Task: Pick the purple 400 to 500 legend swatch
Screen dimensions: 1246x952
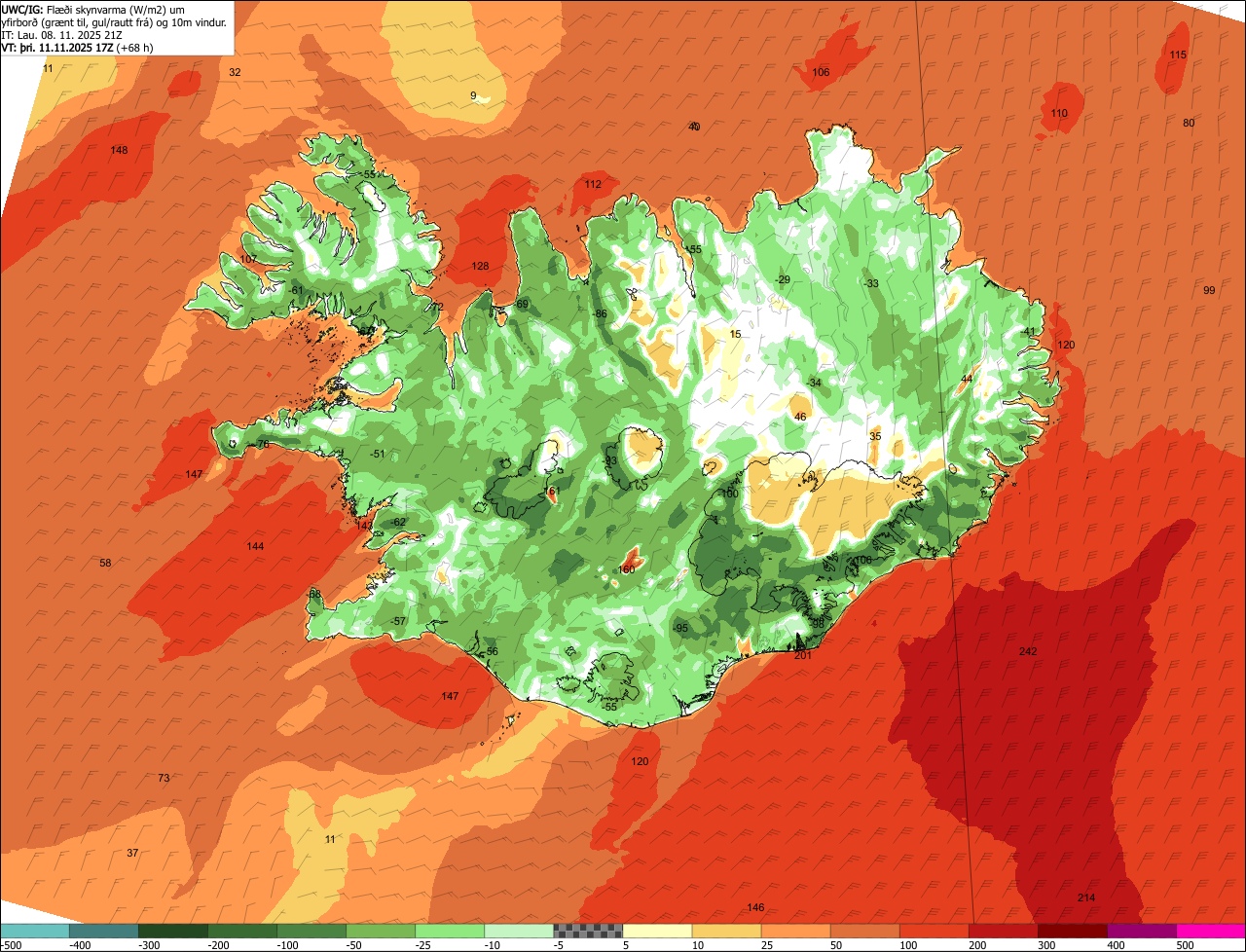Action: [1142, 931]
